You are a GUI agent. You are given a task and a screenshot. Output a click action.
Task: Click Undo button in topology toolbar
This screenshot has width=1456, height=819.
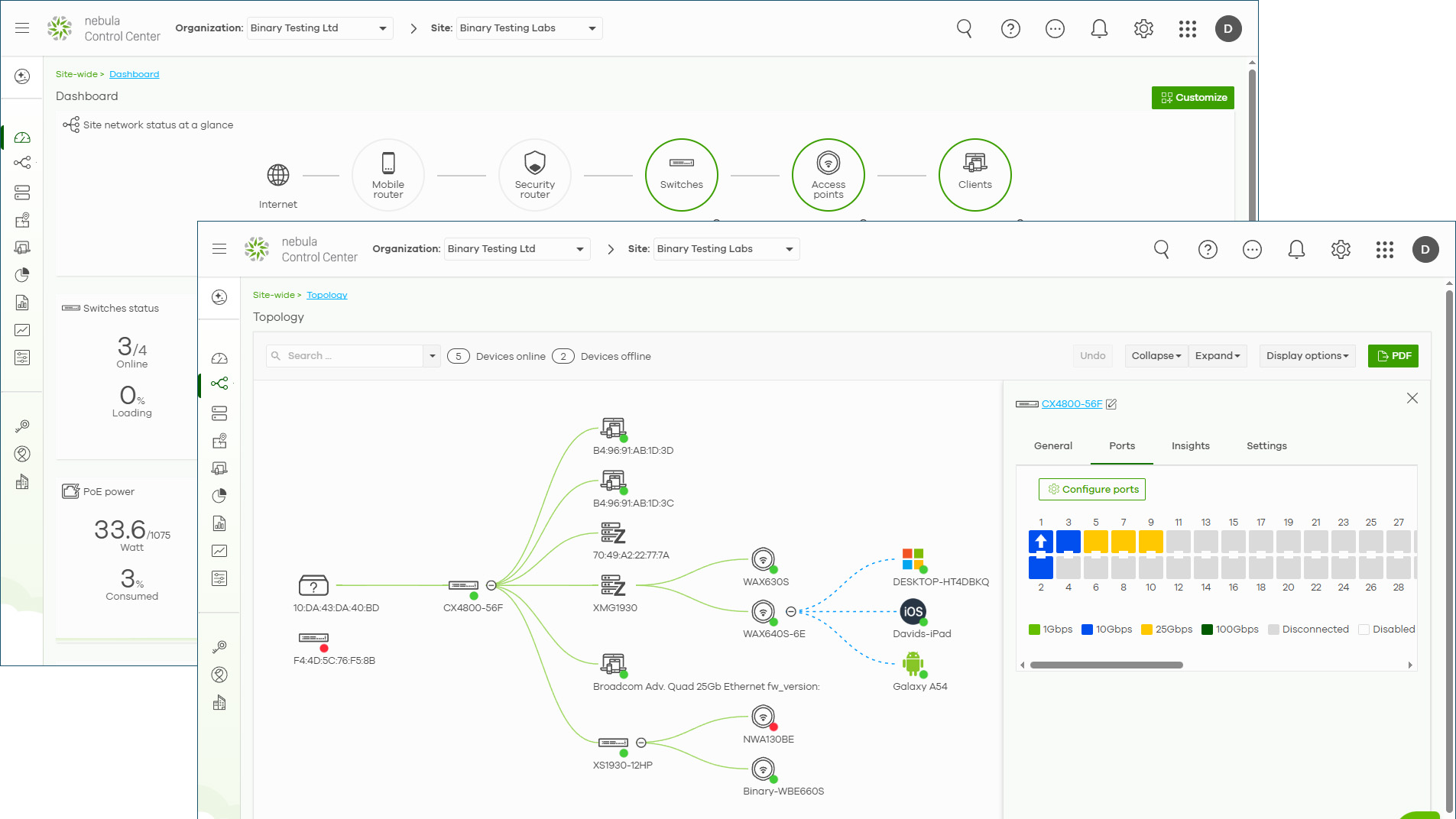(x=1092, y=356)
